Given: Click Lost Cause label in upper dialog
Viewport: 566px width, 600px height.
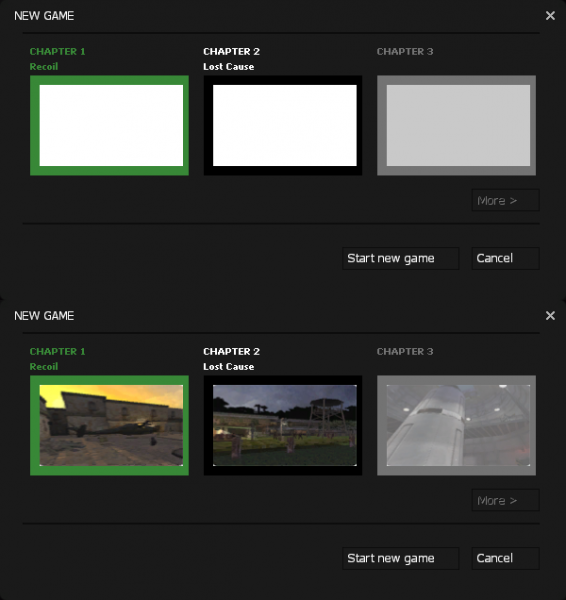Looking at the screenshot, I should tap(228, 67).
